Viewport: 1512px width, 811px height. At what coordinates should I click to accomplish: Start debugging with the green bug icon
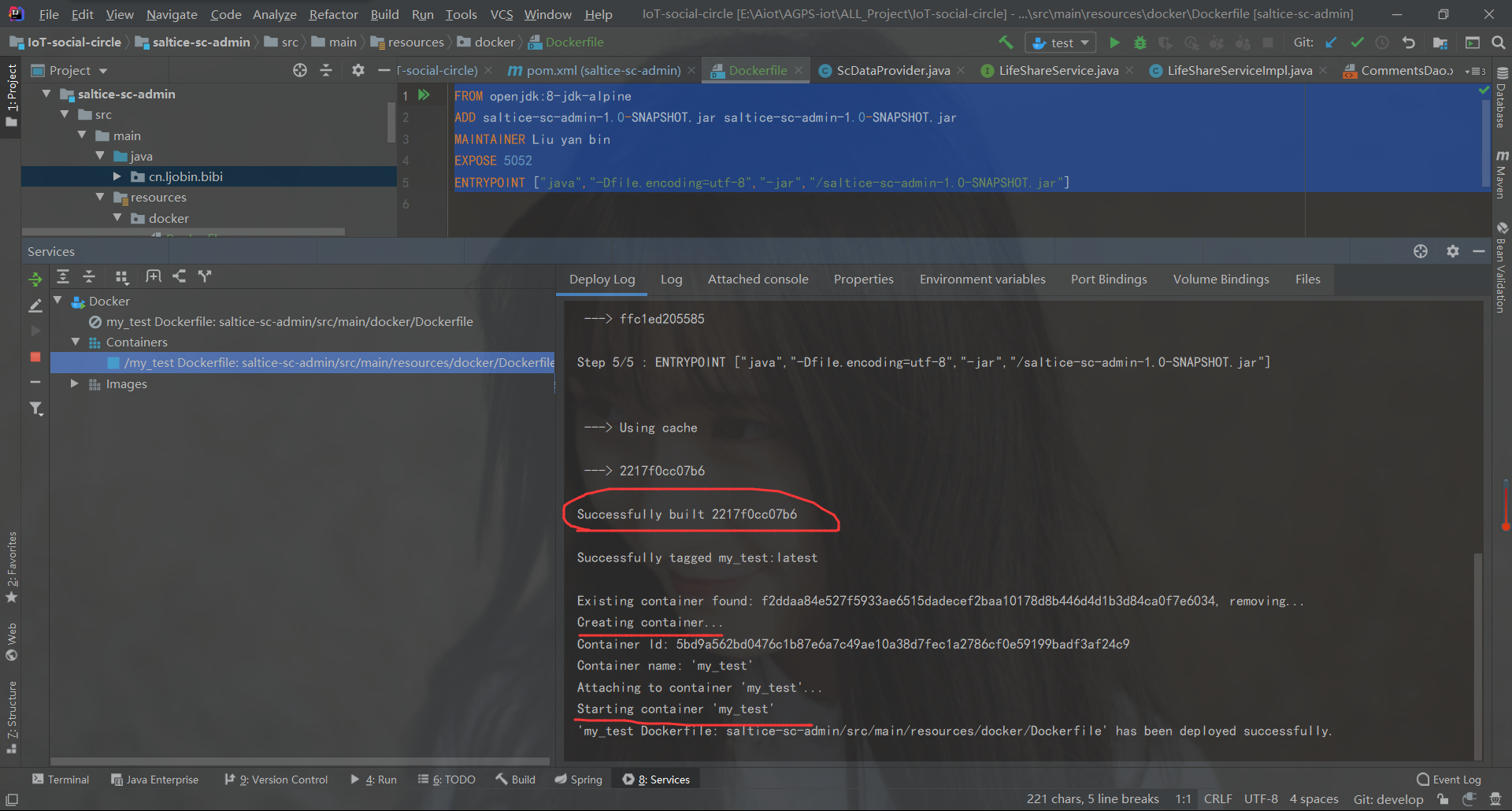coord(1140,43)
